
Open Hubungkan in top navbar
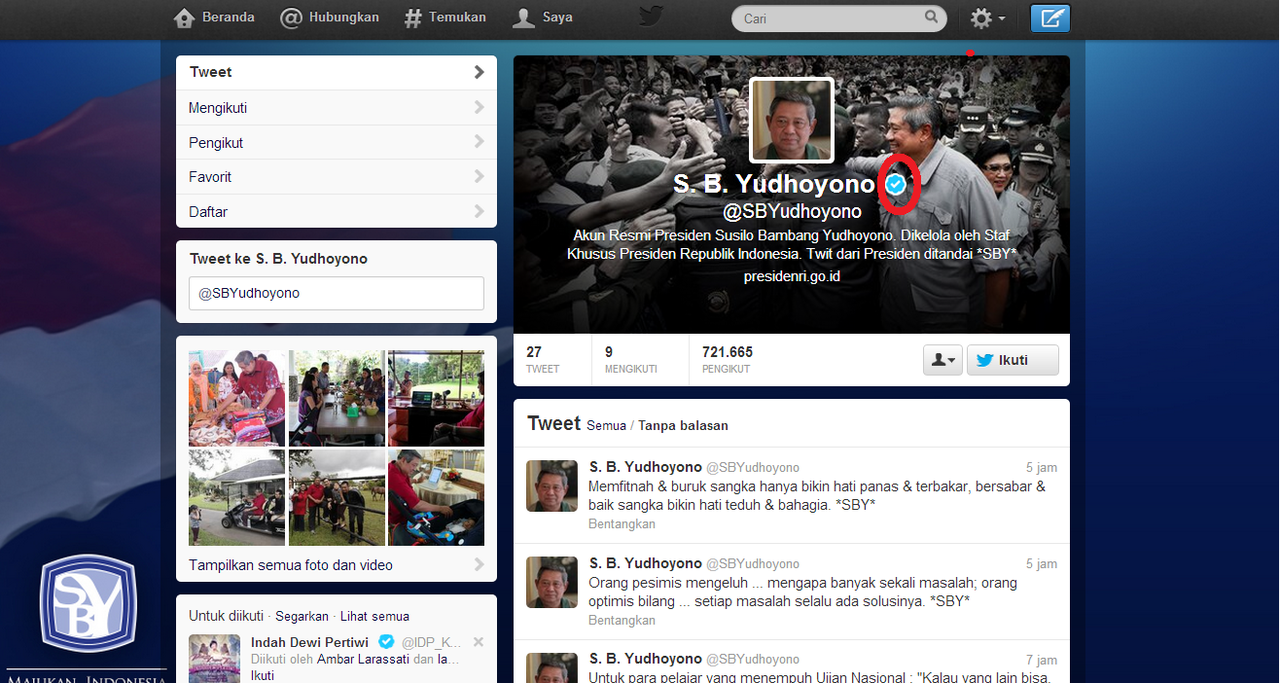point(329,17)
